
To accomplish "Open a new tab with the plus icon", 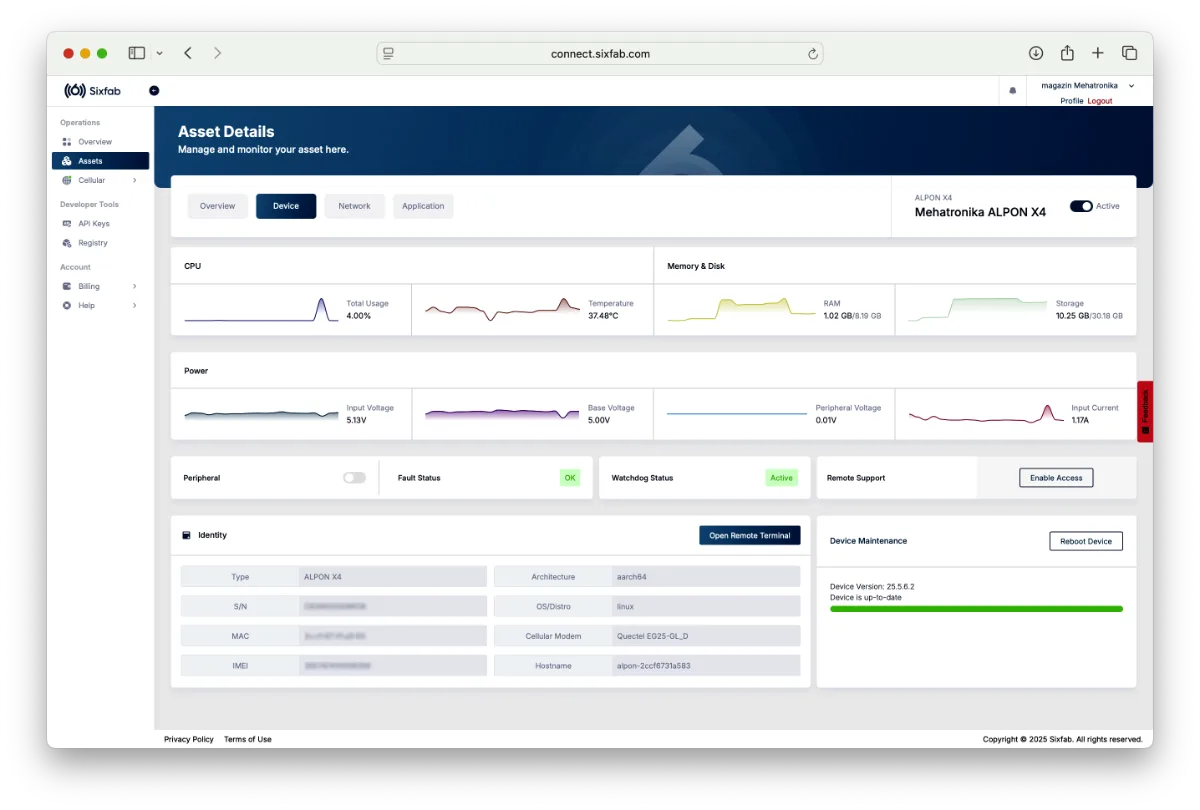I will pos(1098,53).
